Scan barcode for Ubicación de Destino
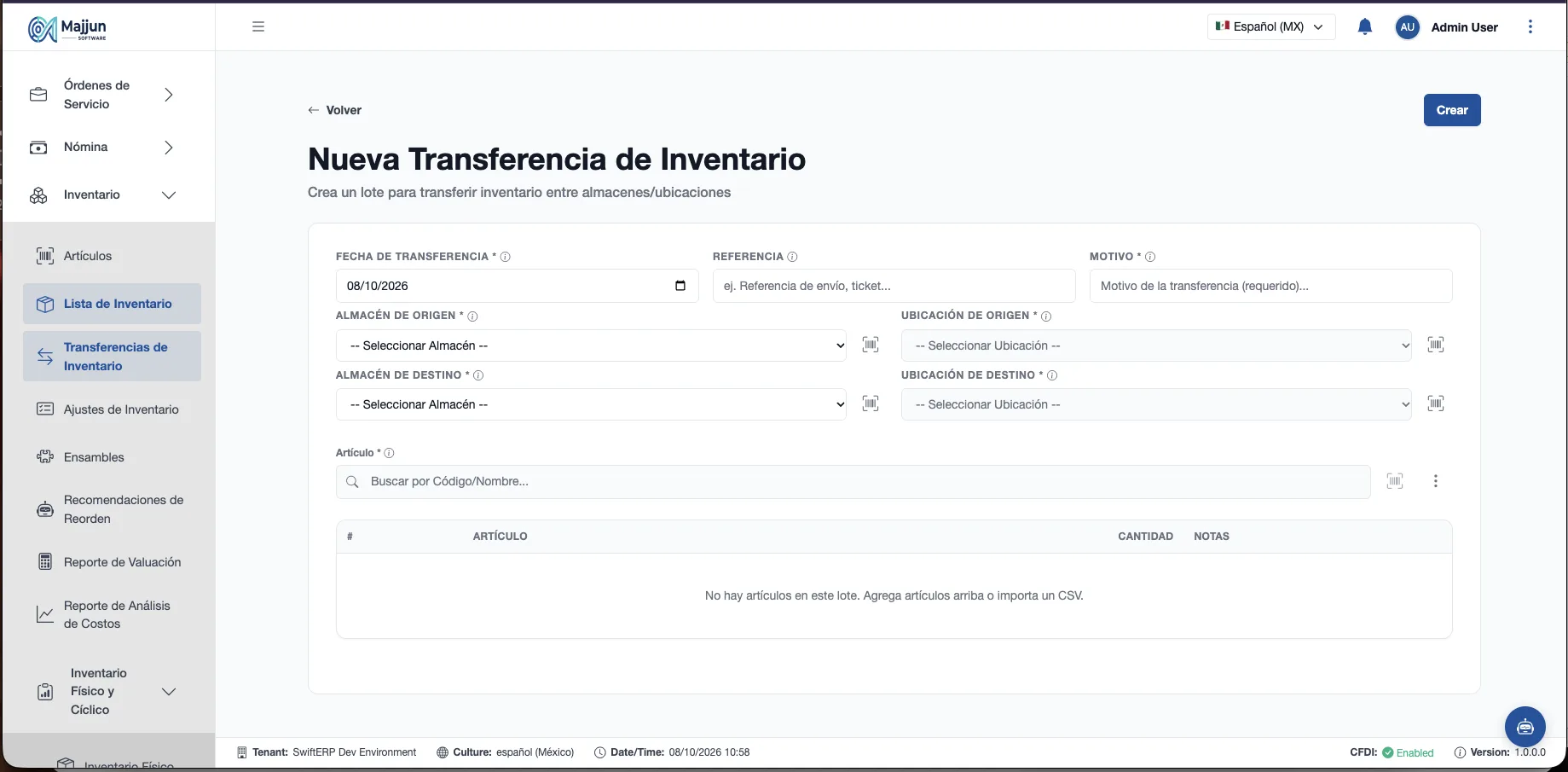The width and height of the screenshot is (1568, 772). click(1436, 403)
